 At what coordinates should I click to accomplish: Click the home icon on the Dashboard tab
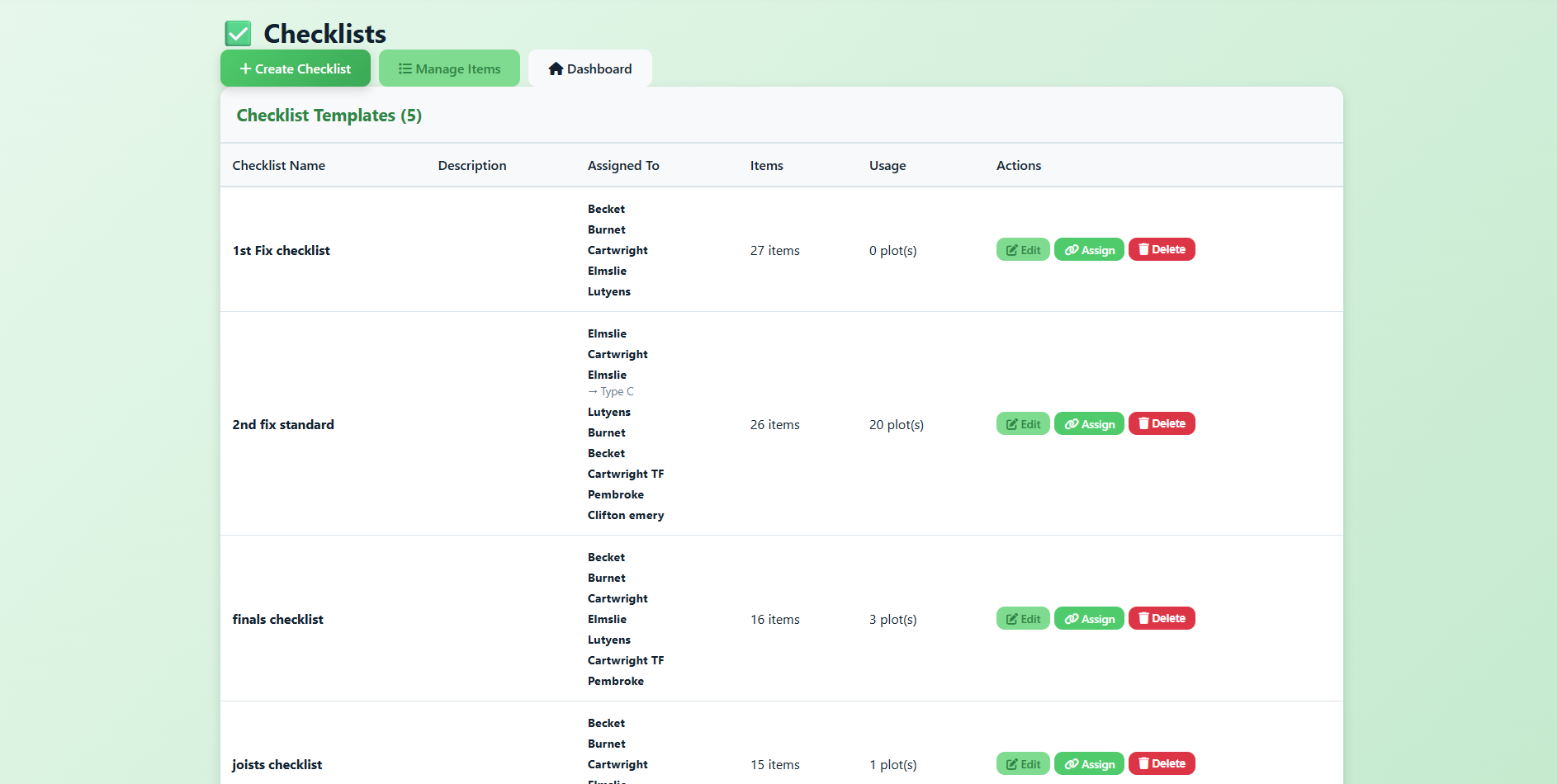click(x=555, y=68)
